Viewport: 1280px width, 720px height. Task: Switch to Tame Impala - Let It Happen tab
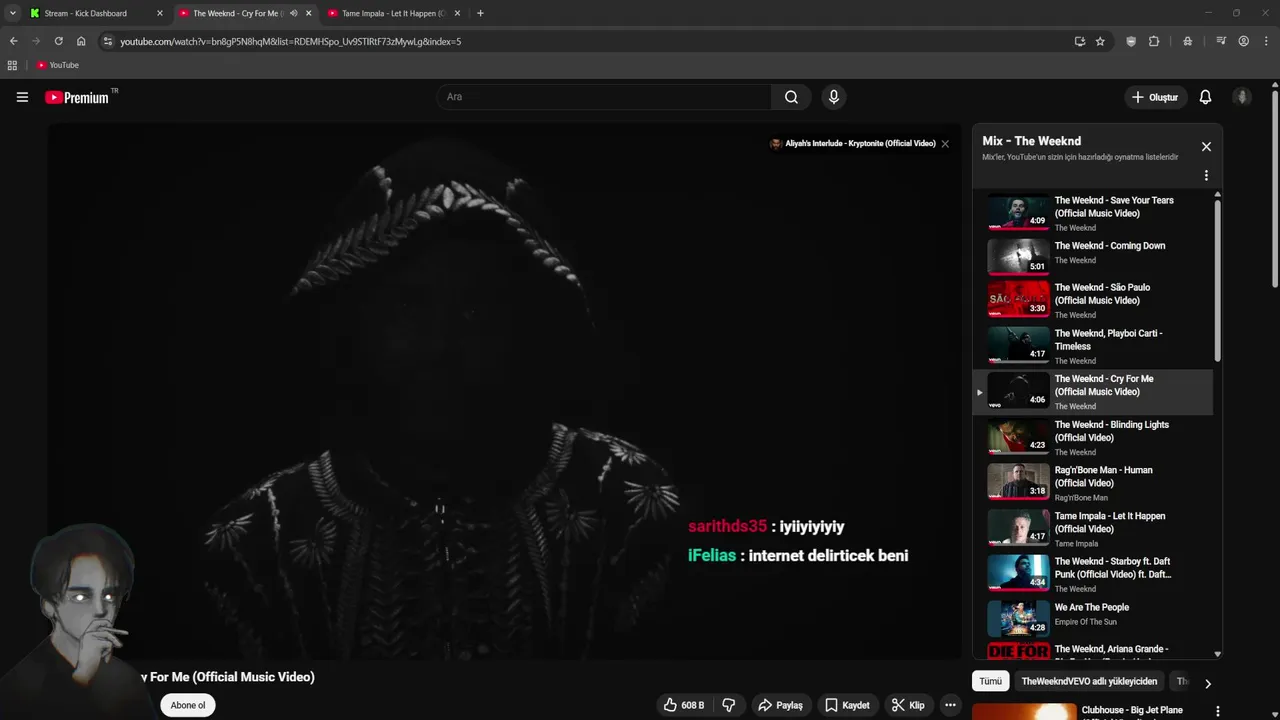(x=395, y=13)
